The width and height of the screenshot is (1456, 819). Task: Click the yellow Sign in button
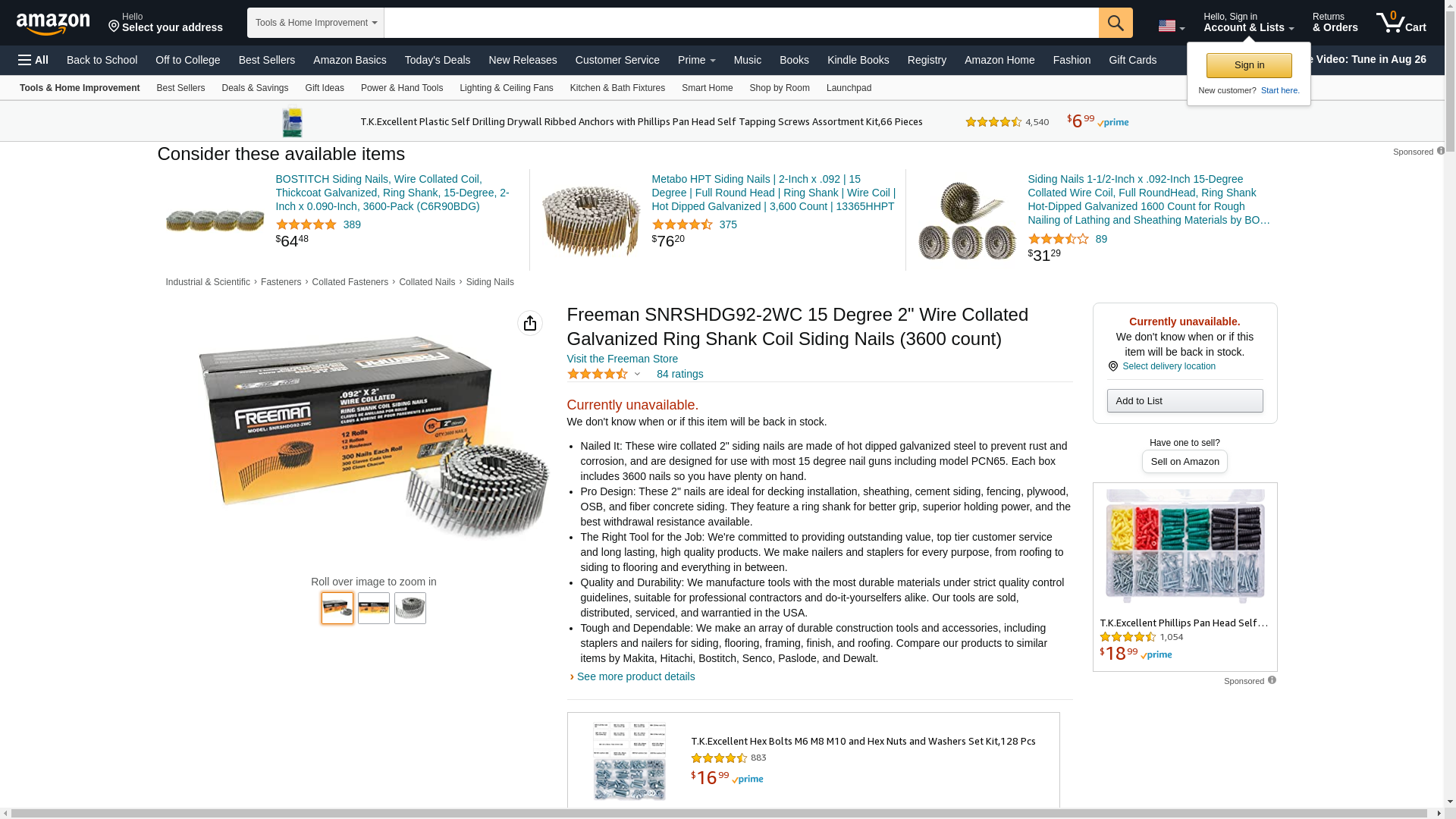click(x=1249, y=65)
